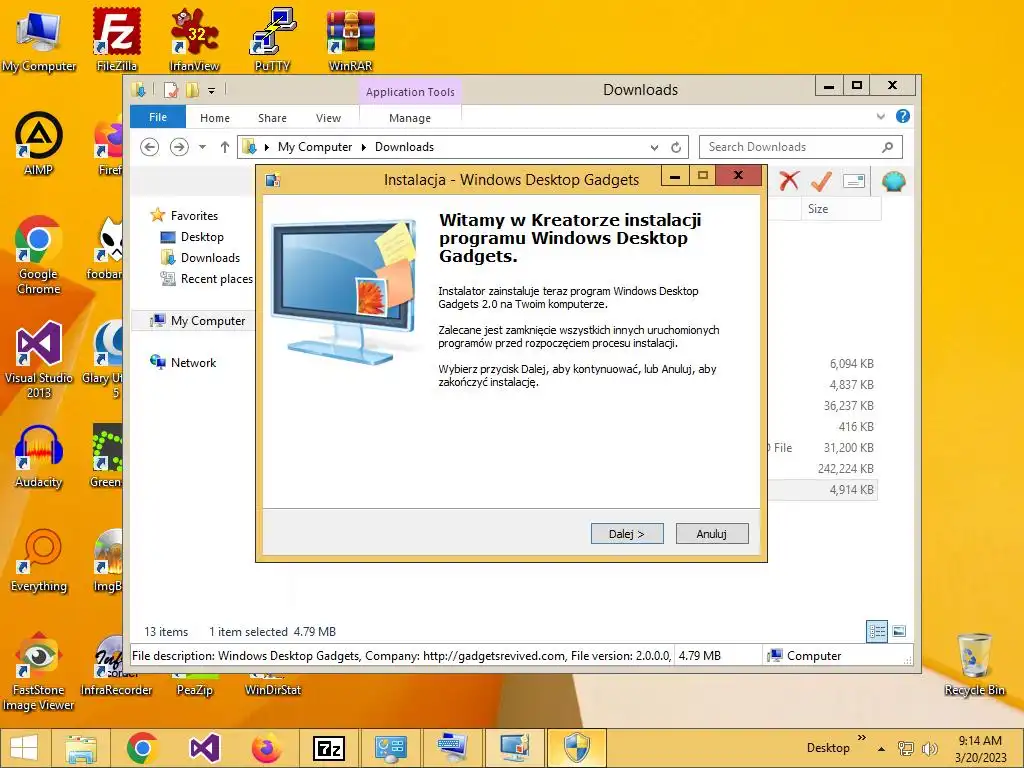
Task: Open Visual Studio 2013 desktop shortcut
Action: click(x=39, y=359)
